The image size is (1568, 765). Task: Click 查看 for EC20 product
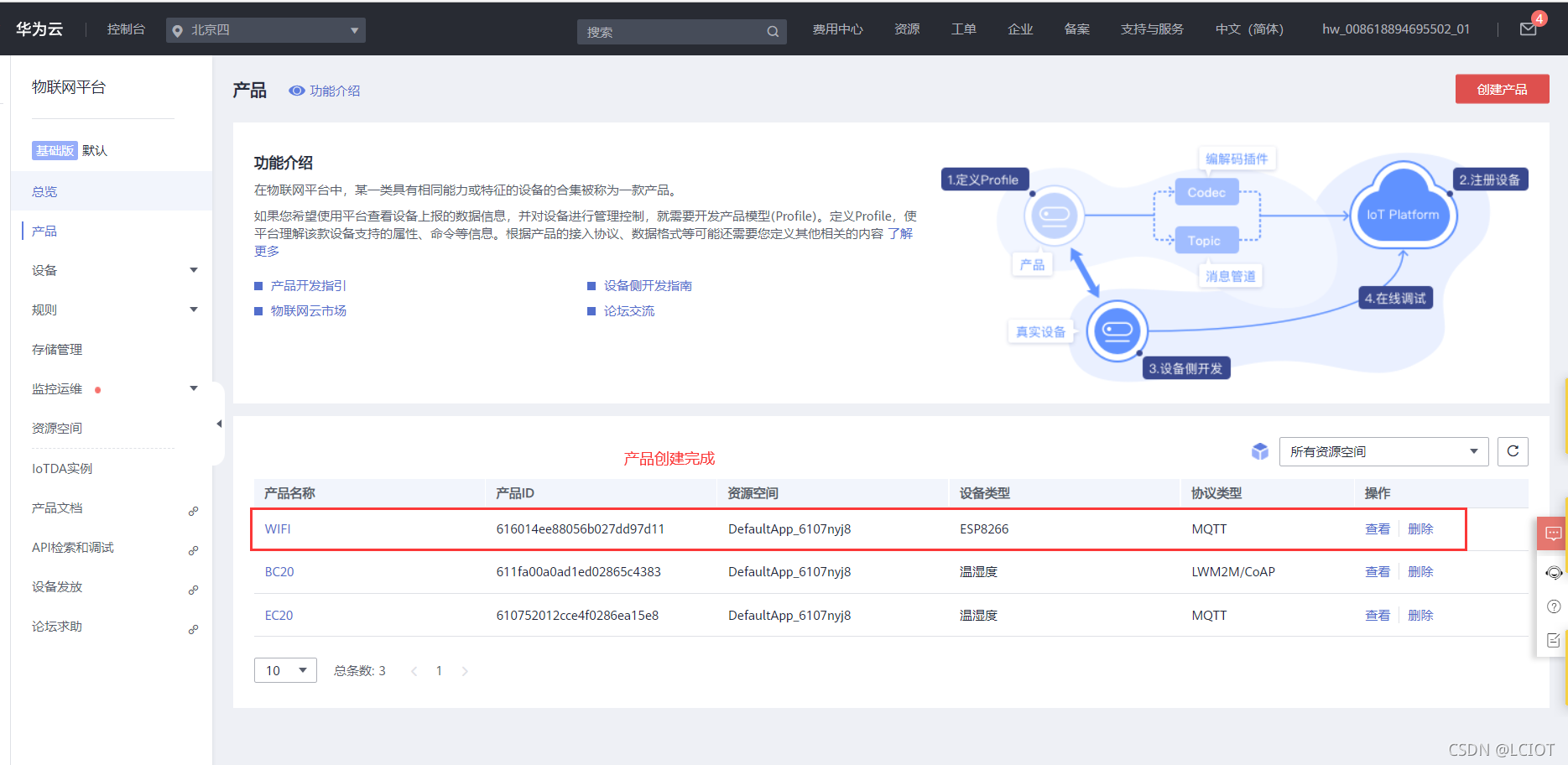tap(1378, 616)
